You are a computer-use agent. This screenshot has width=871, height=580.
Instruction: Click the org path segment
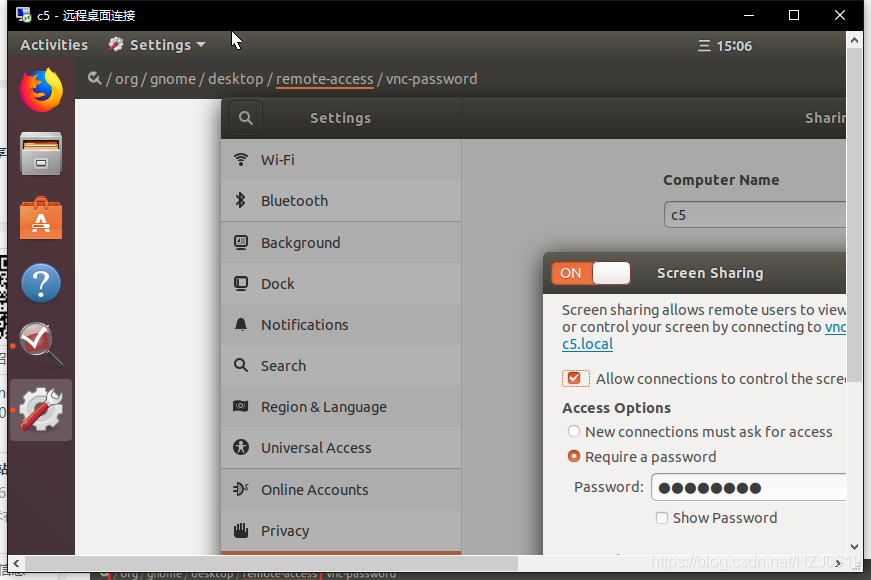tap(126, 79)
